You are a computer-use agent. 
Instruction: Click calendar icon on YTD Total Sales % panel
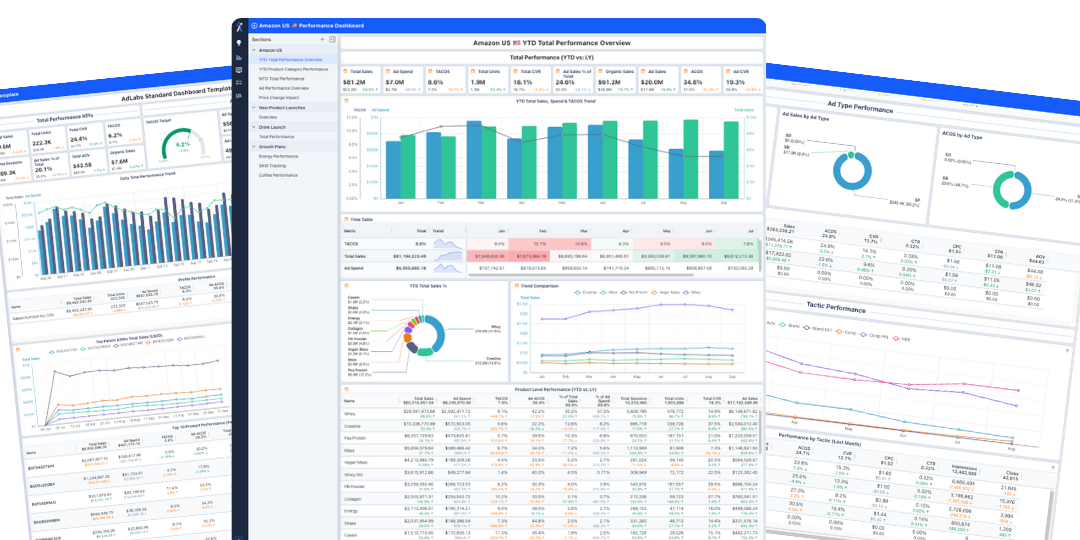point(346,285)
